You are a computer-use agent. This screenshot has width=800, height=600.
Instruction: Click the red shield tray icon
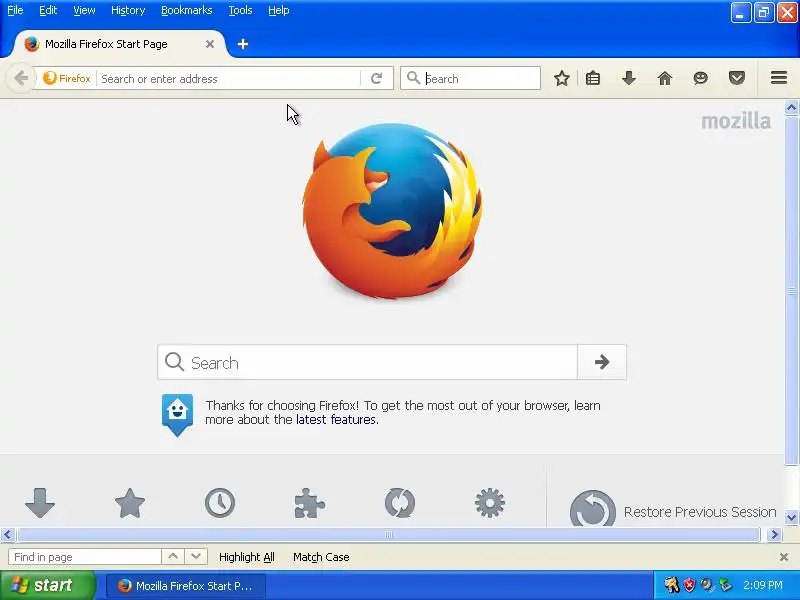click(689, 585)
